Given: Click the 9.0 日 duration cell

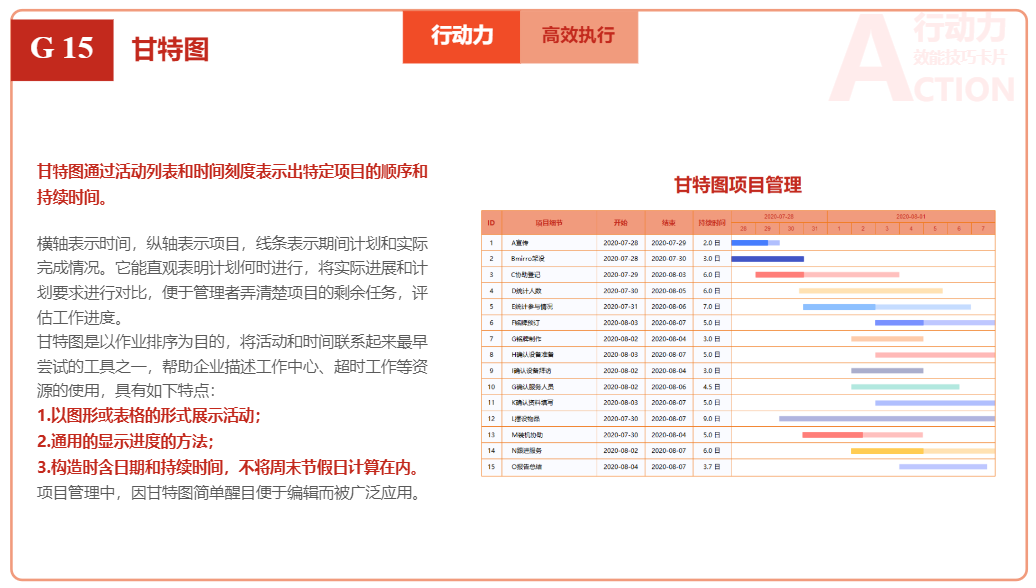Looking at the screenshot, I should [711, 418].
